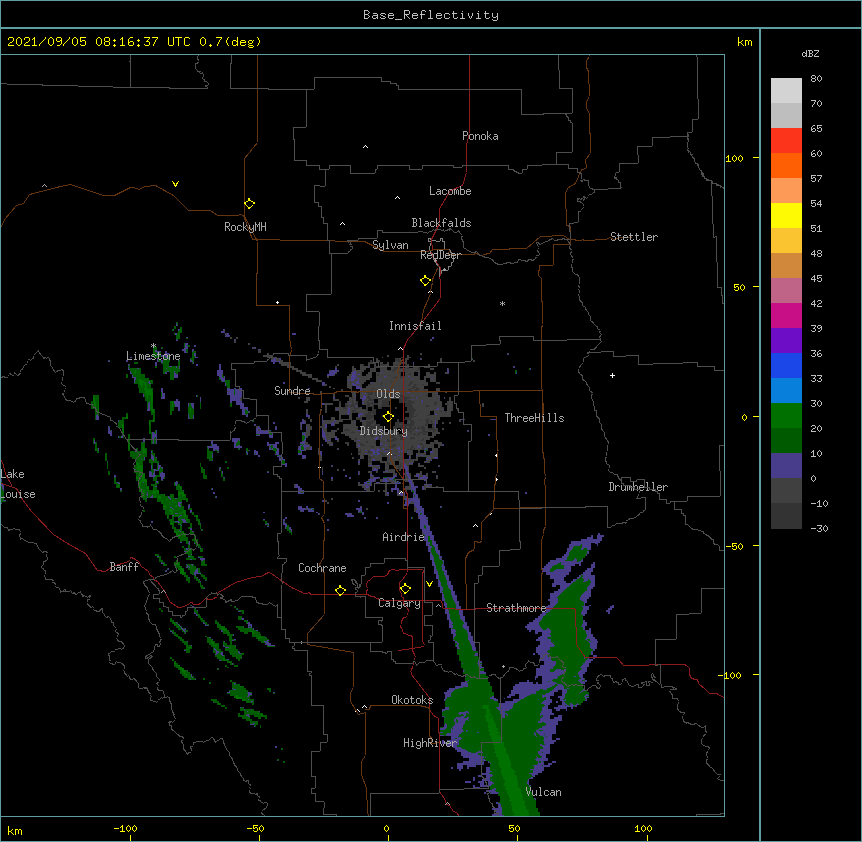Click the -30 value in dBZ legend
Viewport: 862px width, 842px height.
click(819, 528)
